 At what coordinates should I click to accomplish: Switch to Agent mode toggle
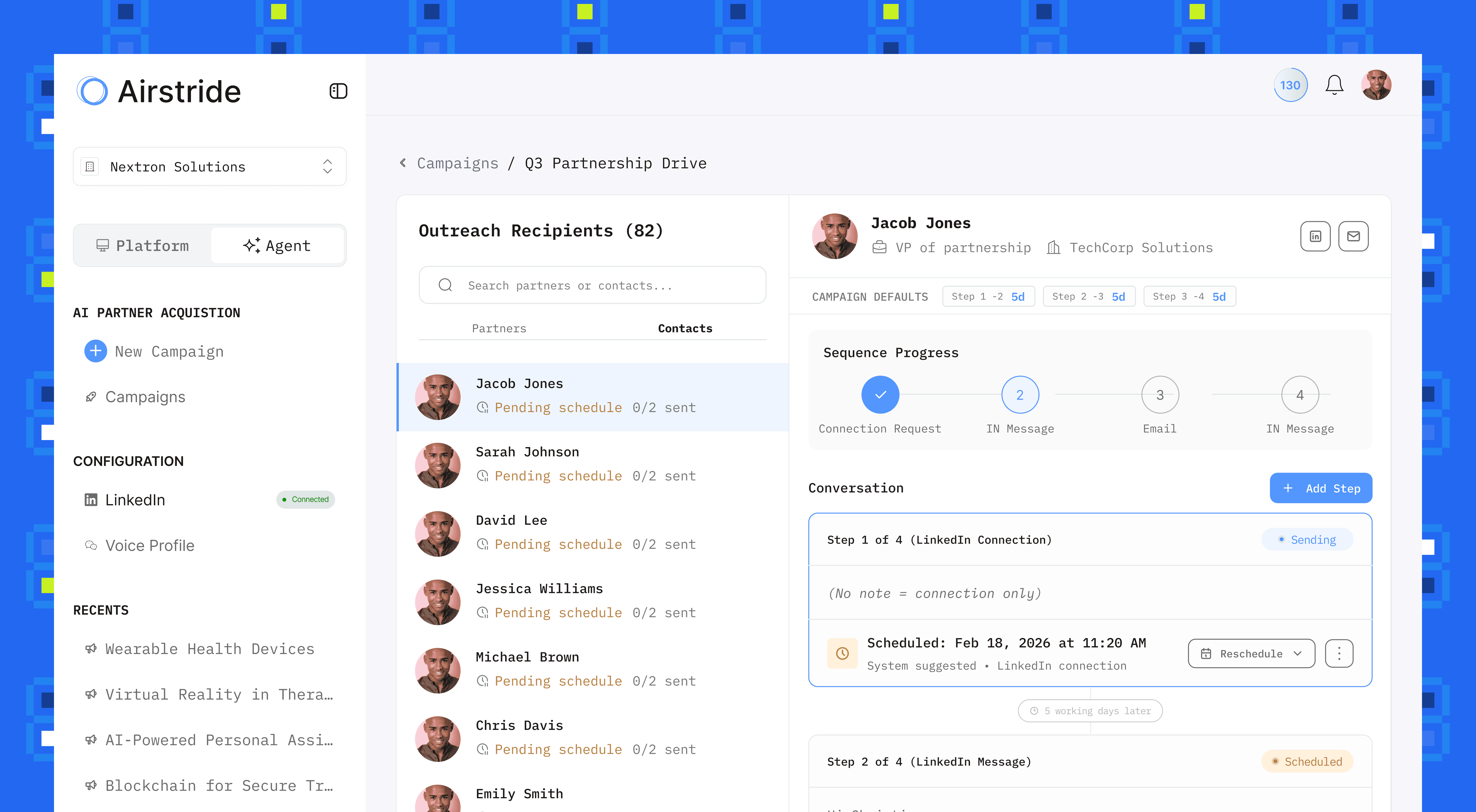pyautogui.click(x=277, y=246)
